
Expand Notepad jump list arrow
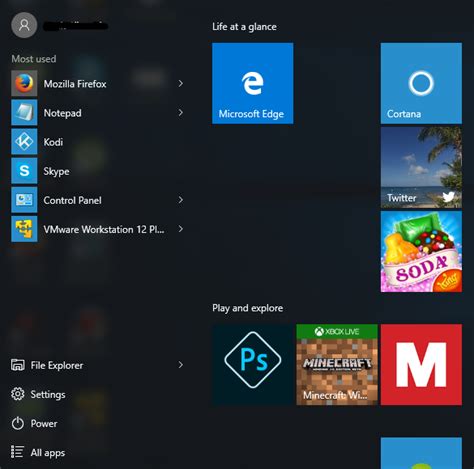(181, 113)
